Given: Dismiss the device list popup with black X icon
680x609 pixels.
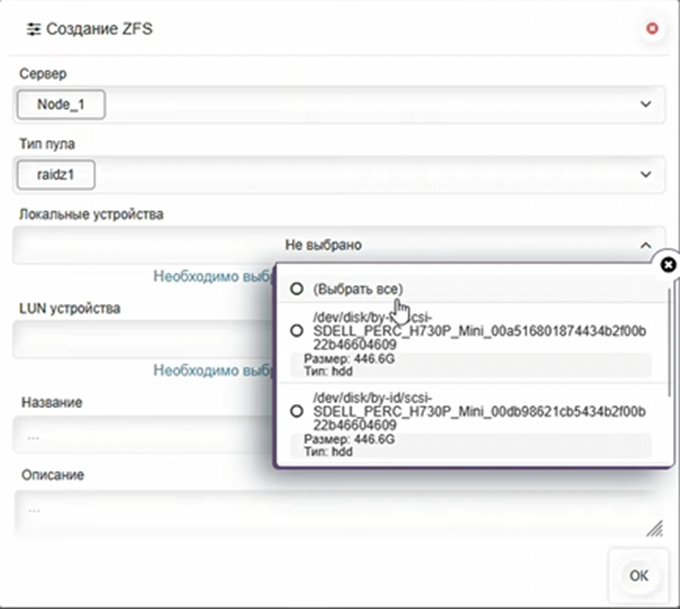Looking at the screenshot, I should click(x=669, y=263).
